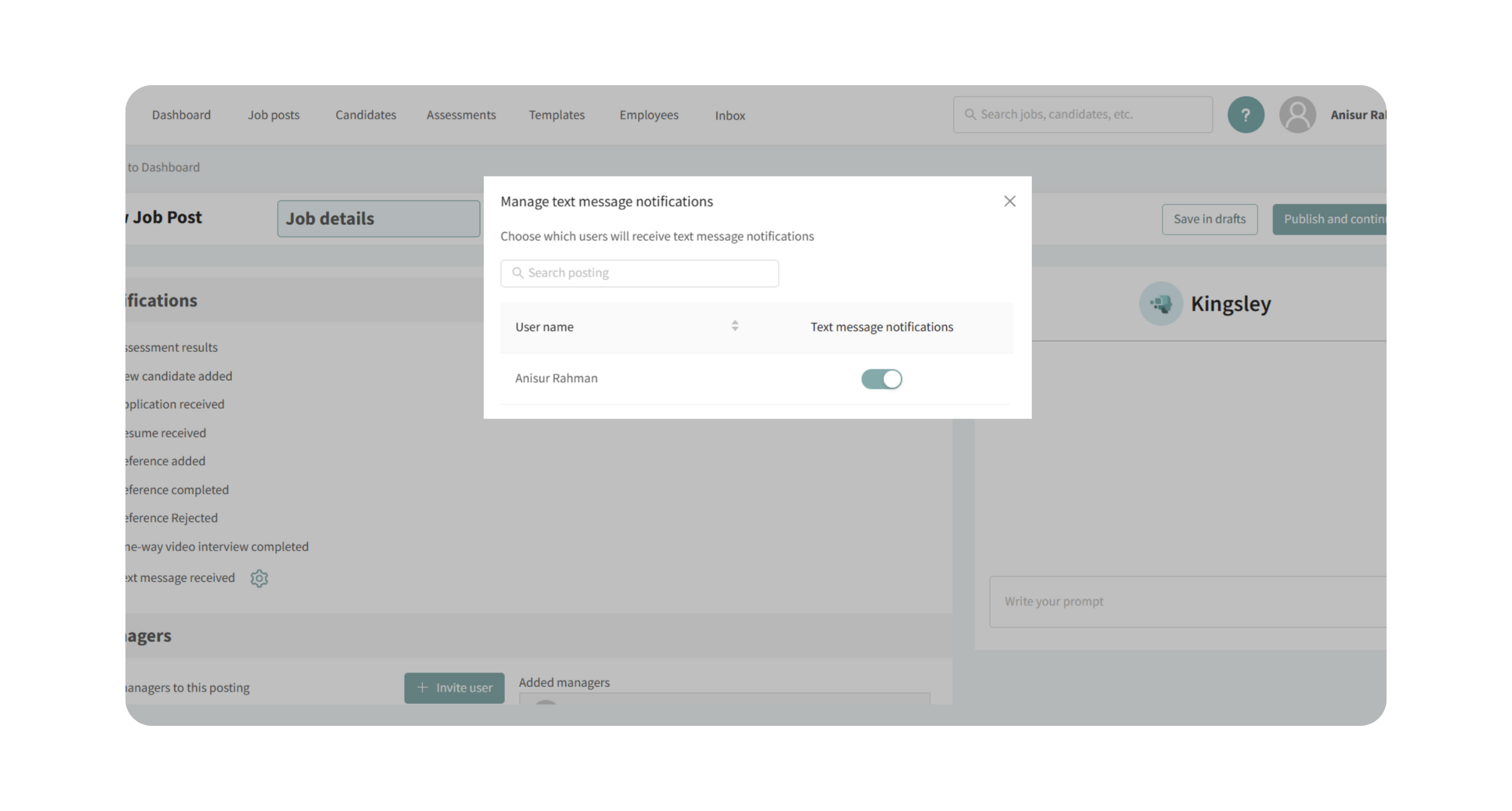Click the help question mark icon
Screen dimensions: 1512x811
point(1245,114)
